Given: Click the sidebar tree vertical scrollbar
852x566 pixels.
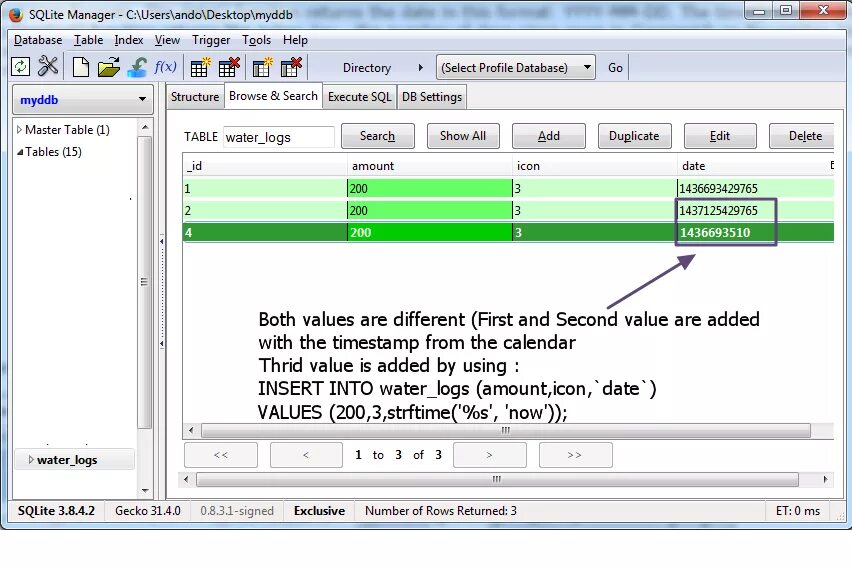Looking at the screenshot, I should click(x=145, y=282).
